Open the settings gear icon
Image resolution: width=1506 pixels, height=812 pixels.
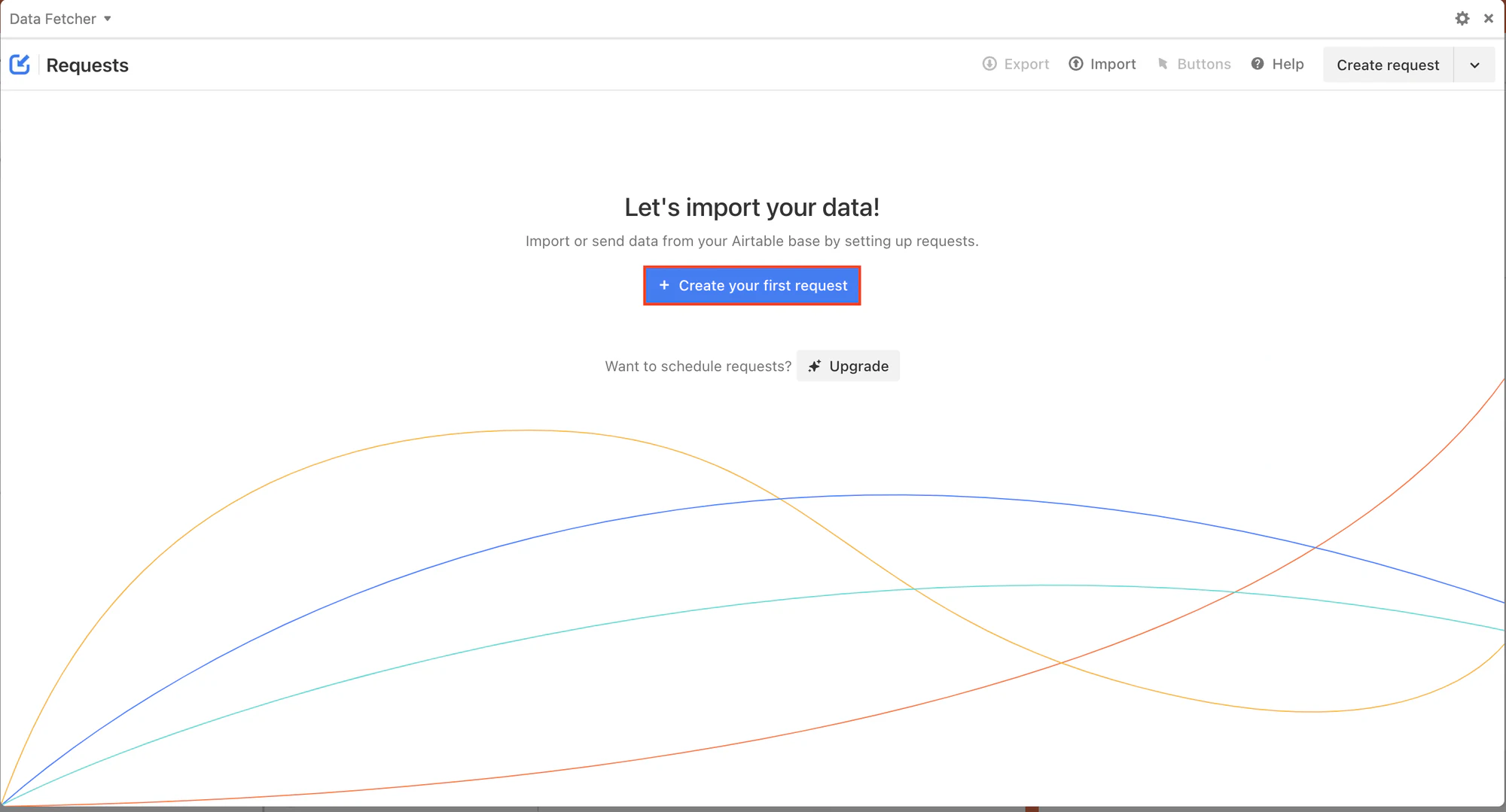pyautogui.click(x=1462, y=19)
